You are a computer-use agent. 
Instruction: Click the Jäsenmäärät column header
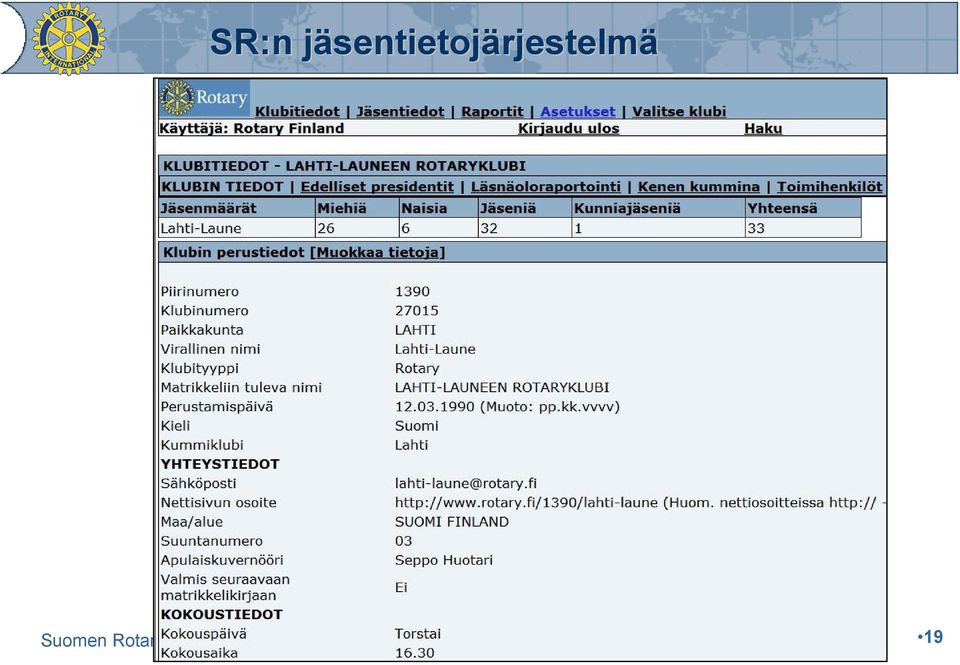236,208
